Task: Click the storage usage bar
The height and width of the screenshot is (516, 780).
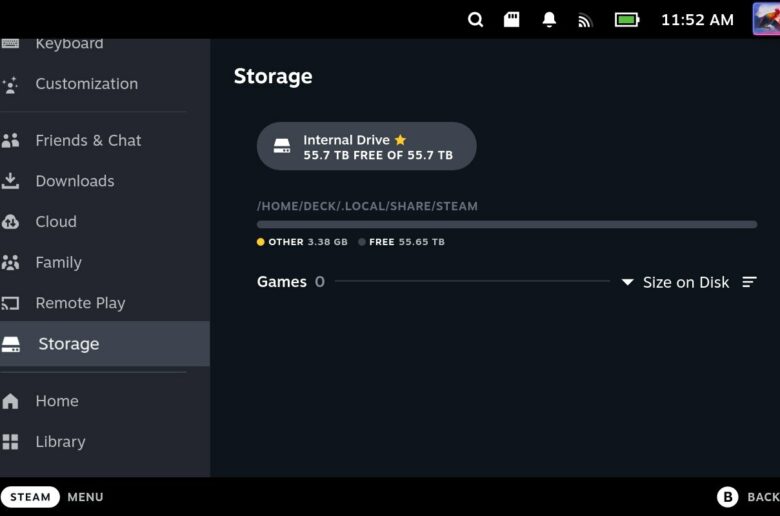Action: [x=507, y=224]
